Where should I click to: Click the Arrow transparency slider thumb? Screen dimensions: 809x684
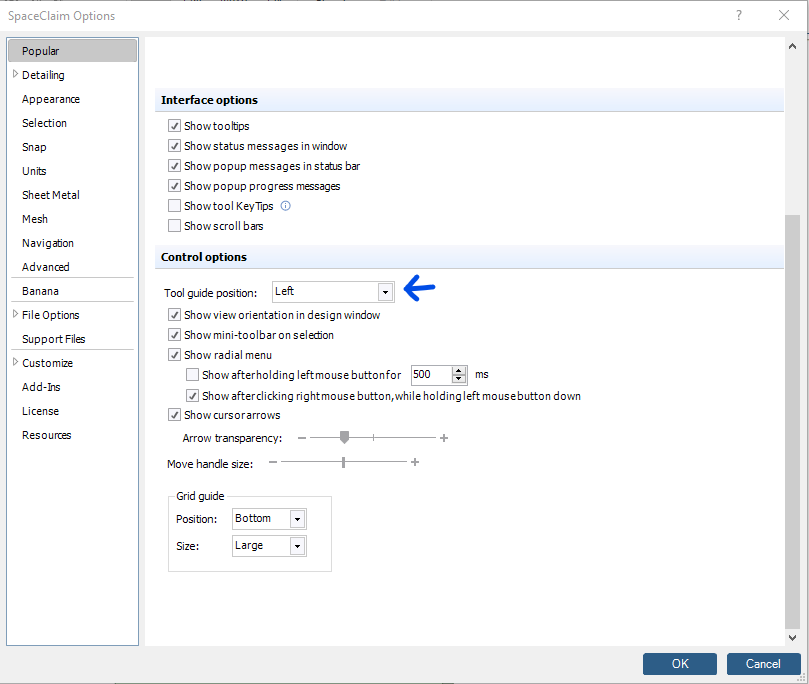[x=345, y=437]
